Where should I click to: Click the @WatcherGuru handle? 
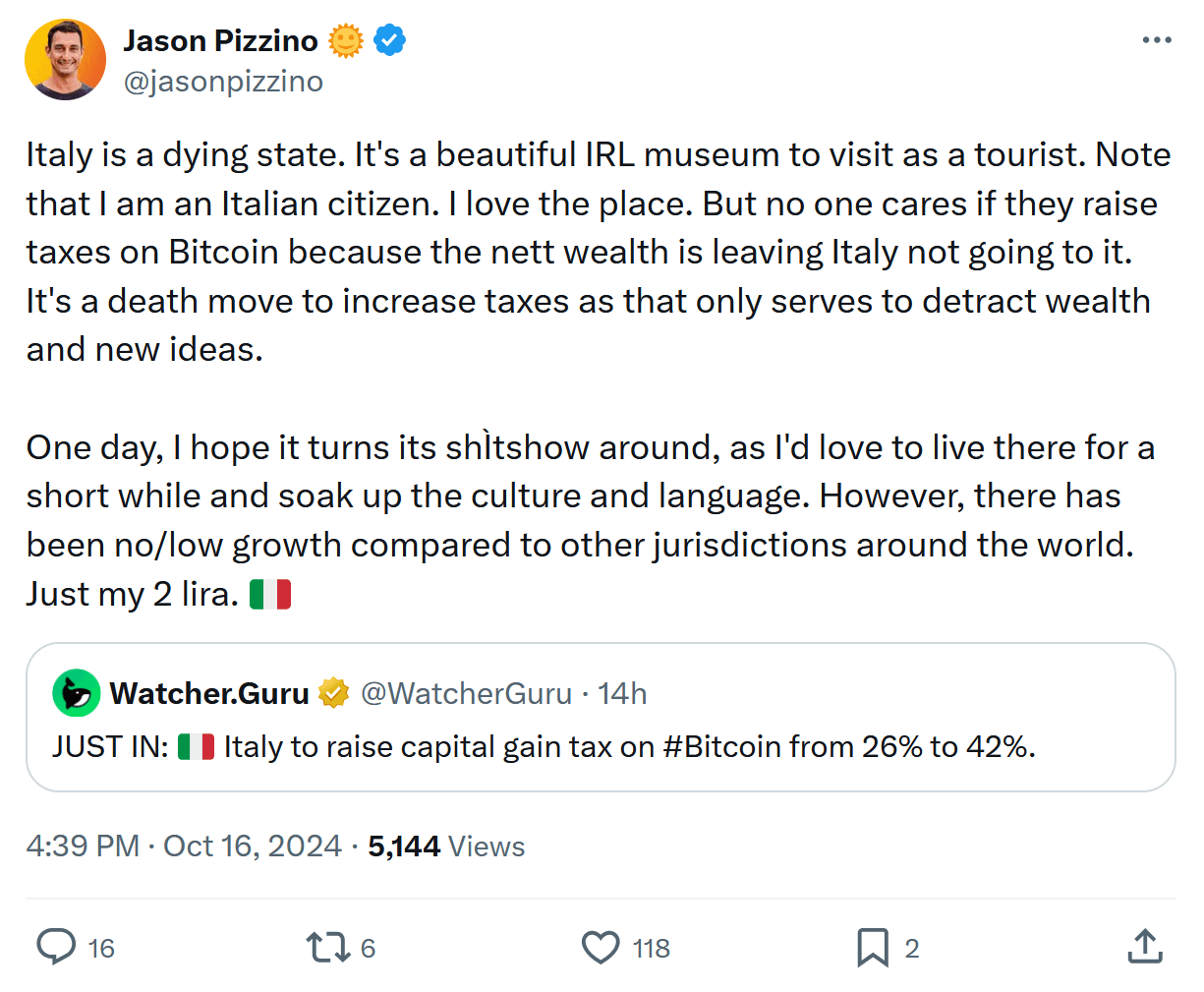(466, 693)
